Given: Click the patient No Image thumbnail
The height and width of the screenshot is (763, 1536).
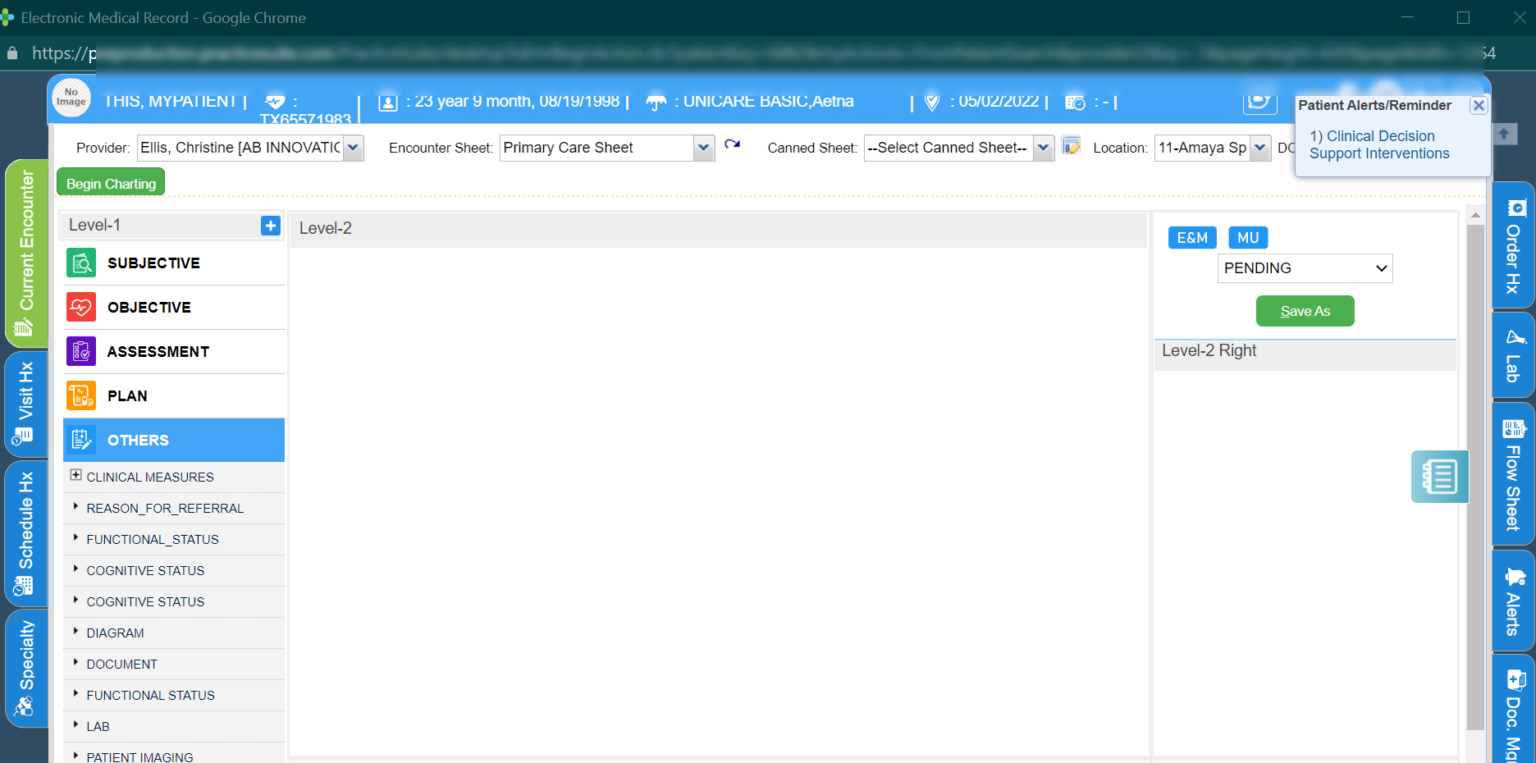Looking at the screenshot, I should coord(71,96).
